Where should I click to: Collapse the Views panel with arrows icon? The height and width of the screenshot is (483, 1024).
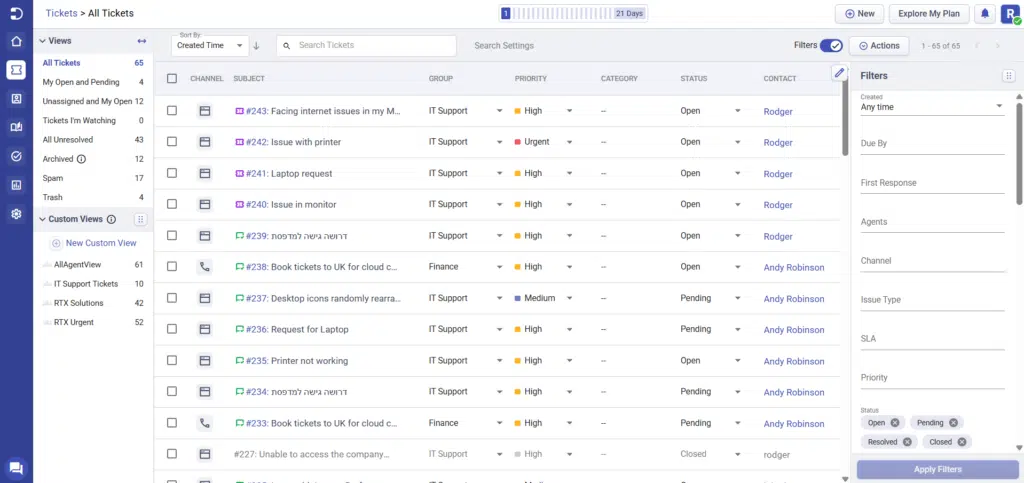[141, 41]
